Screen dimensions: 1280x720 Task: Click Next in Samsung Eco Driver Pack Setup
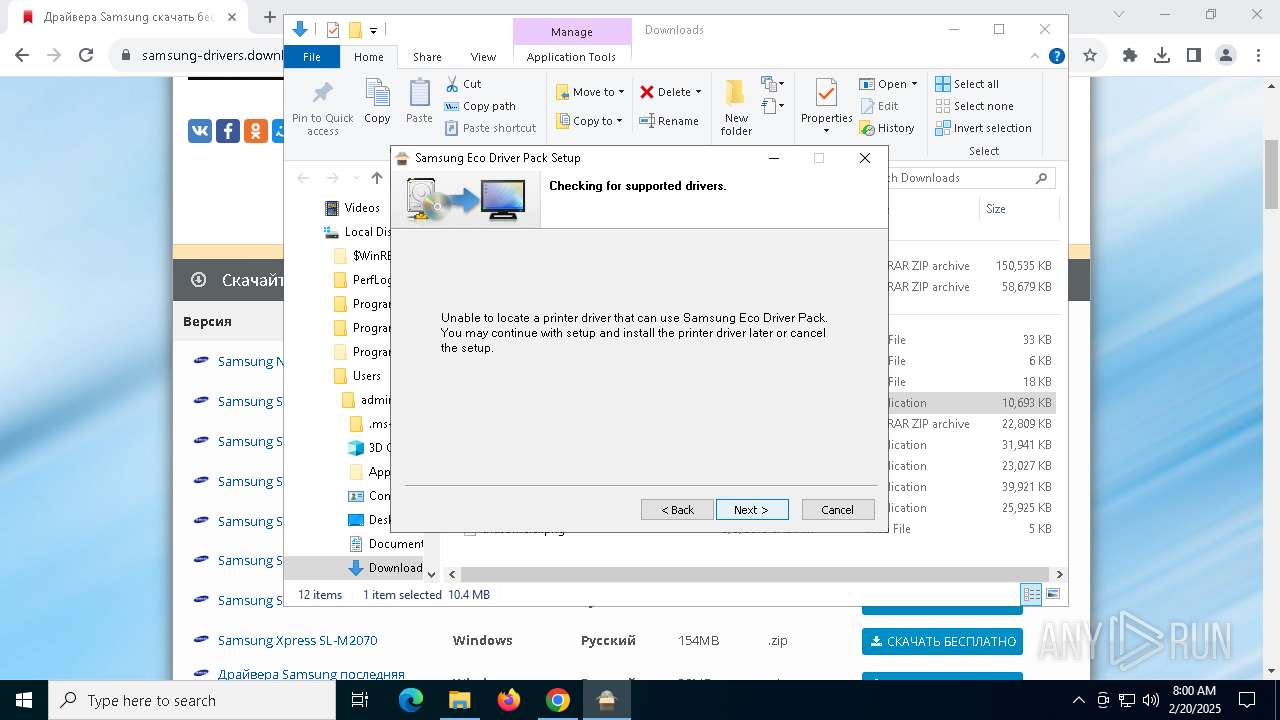click(752, 510)
